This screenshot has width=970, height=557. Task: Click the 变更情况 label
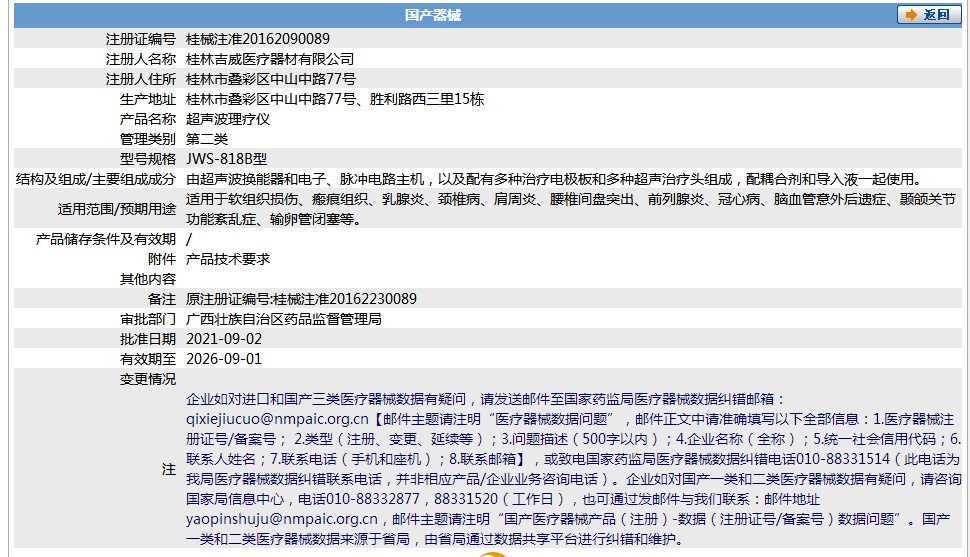click(x=148, y=379)
